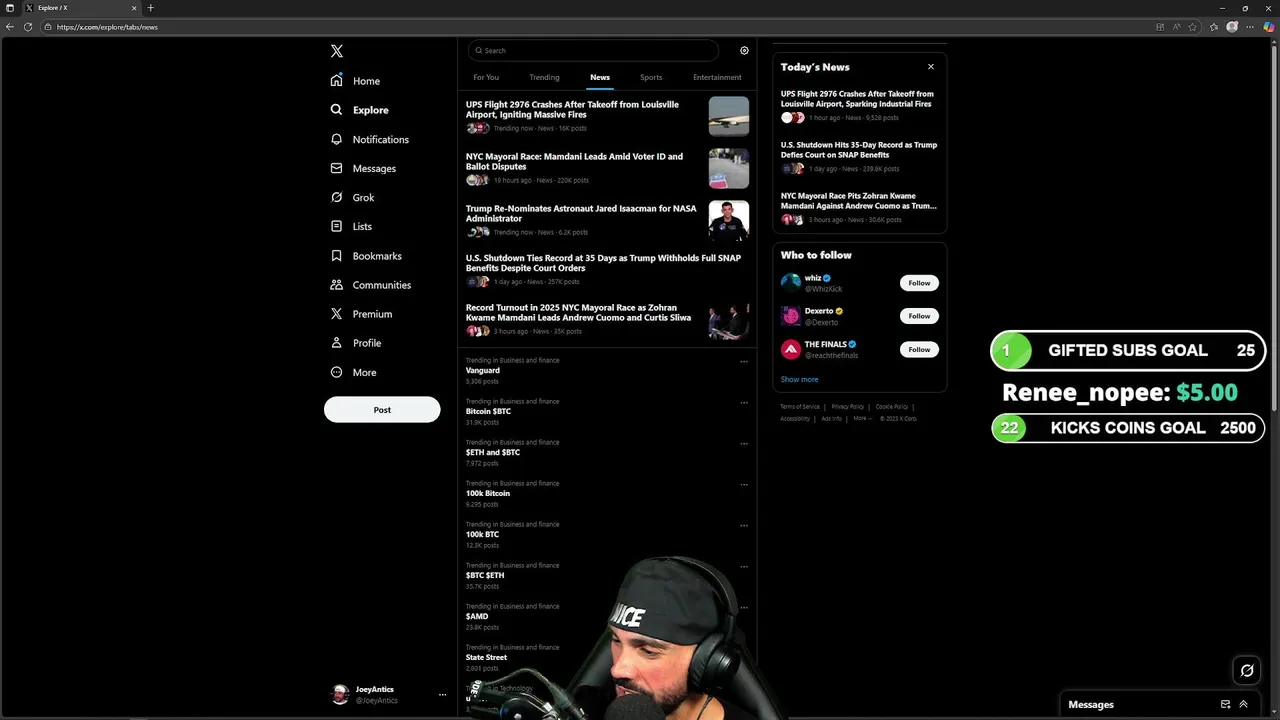Open browser profile avatar

(1232, 27)
